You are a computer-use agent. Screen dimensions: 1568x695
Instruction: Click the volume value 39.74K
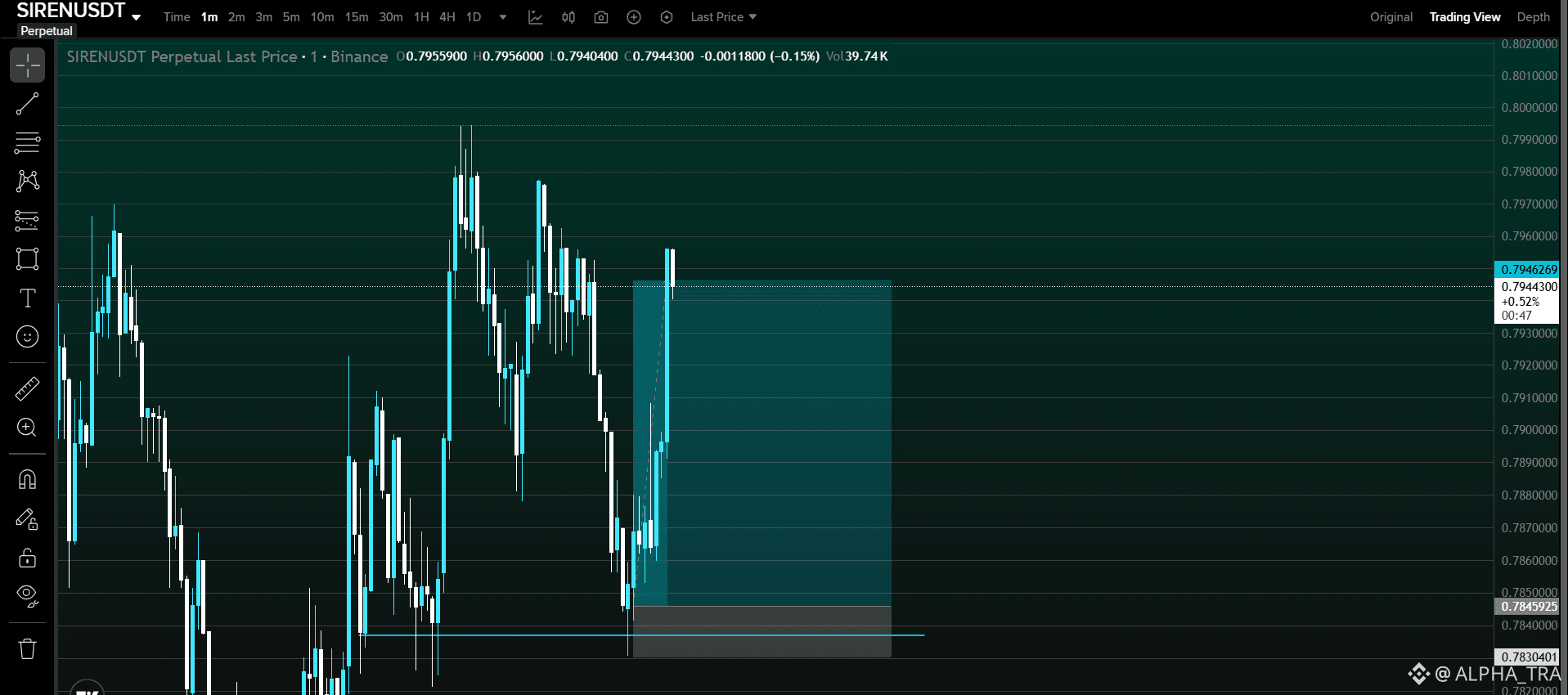click(866, 56)
